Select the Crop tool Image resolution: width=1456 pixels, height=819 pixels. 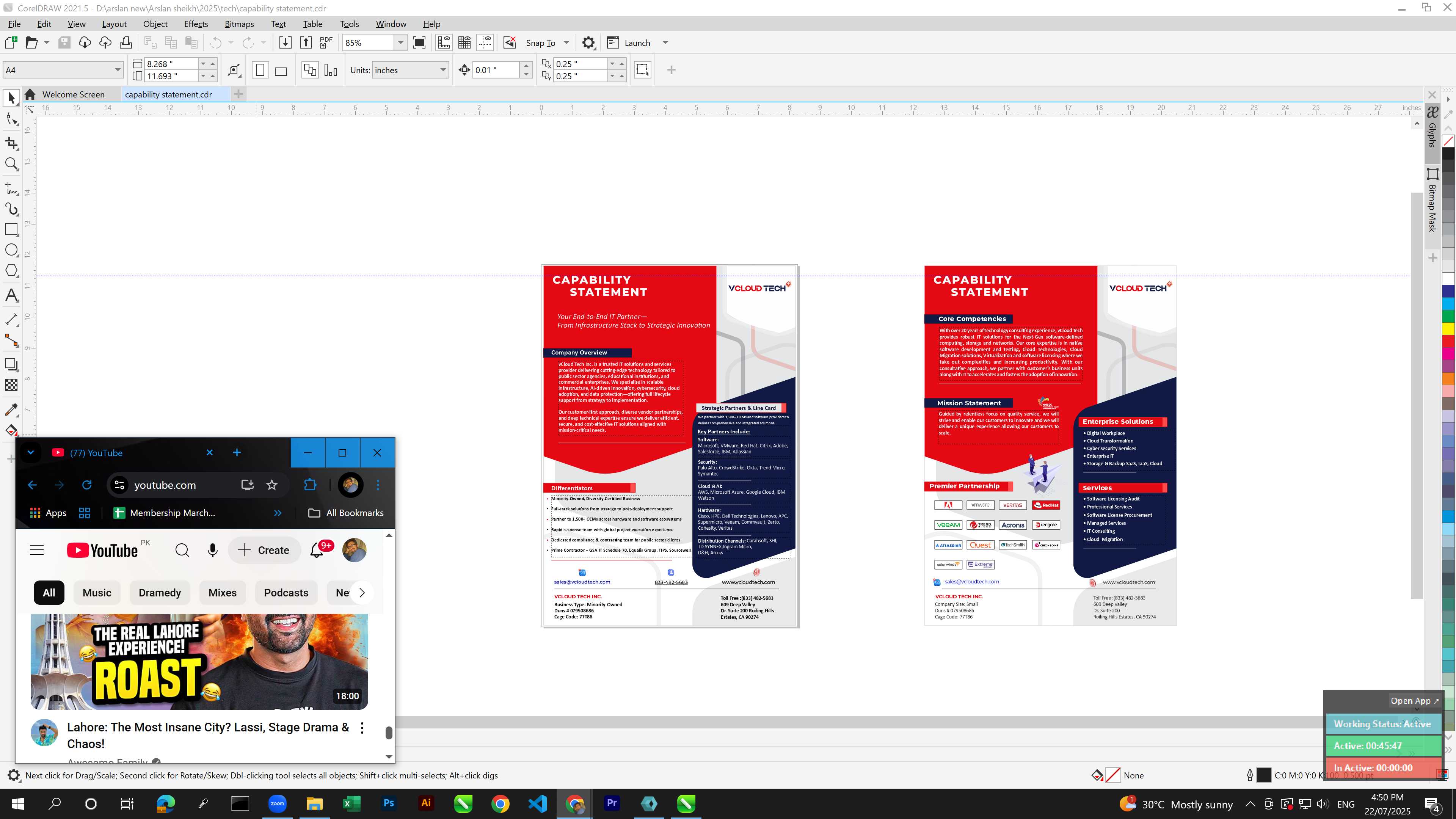(11, 143)
